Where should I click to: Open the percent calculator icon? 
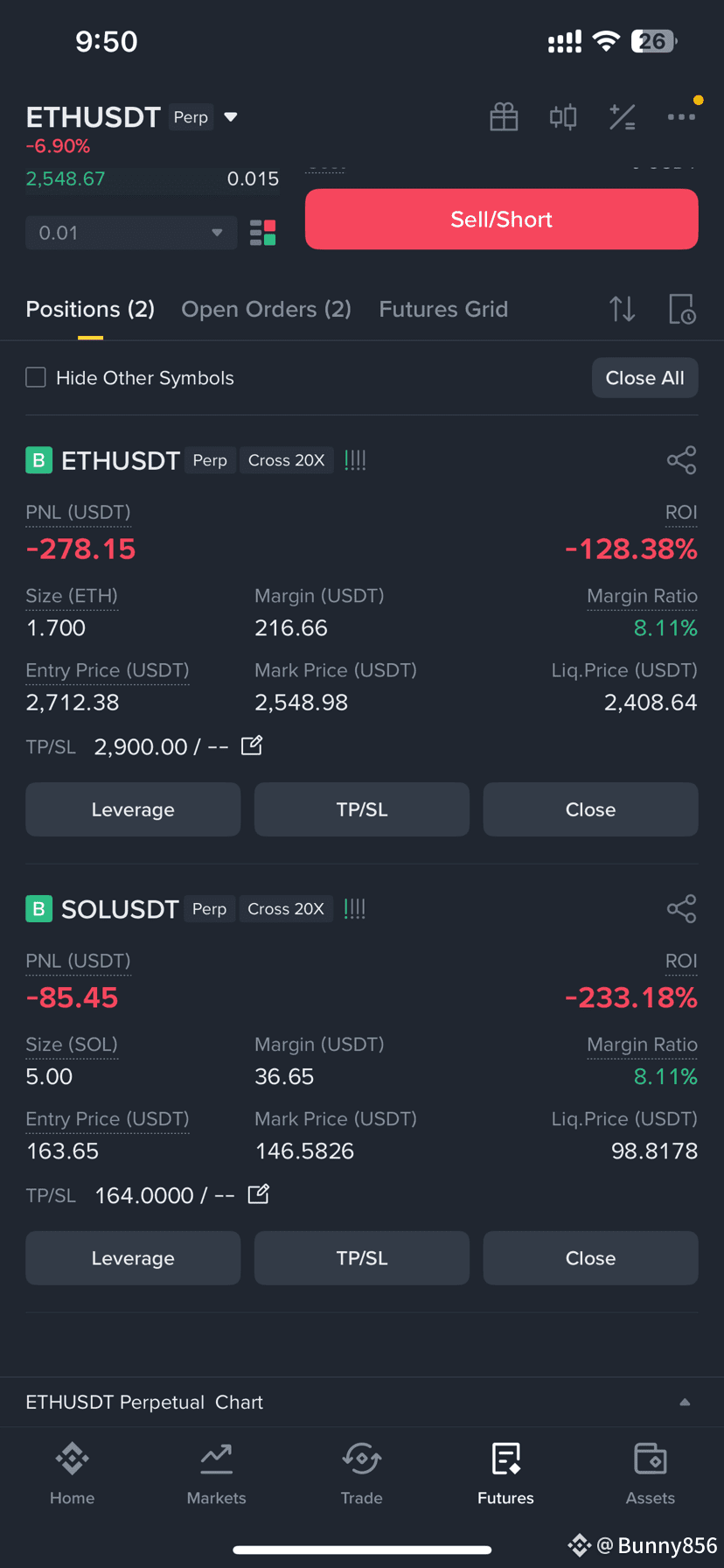click(622, 117)
